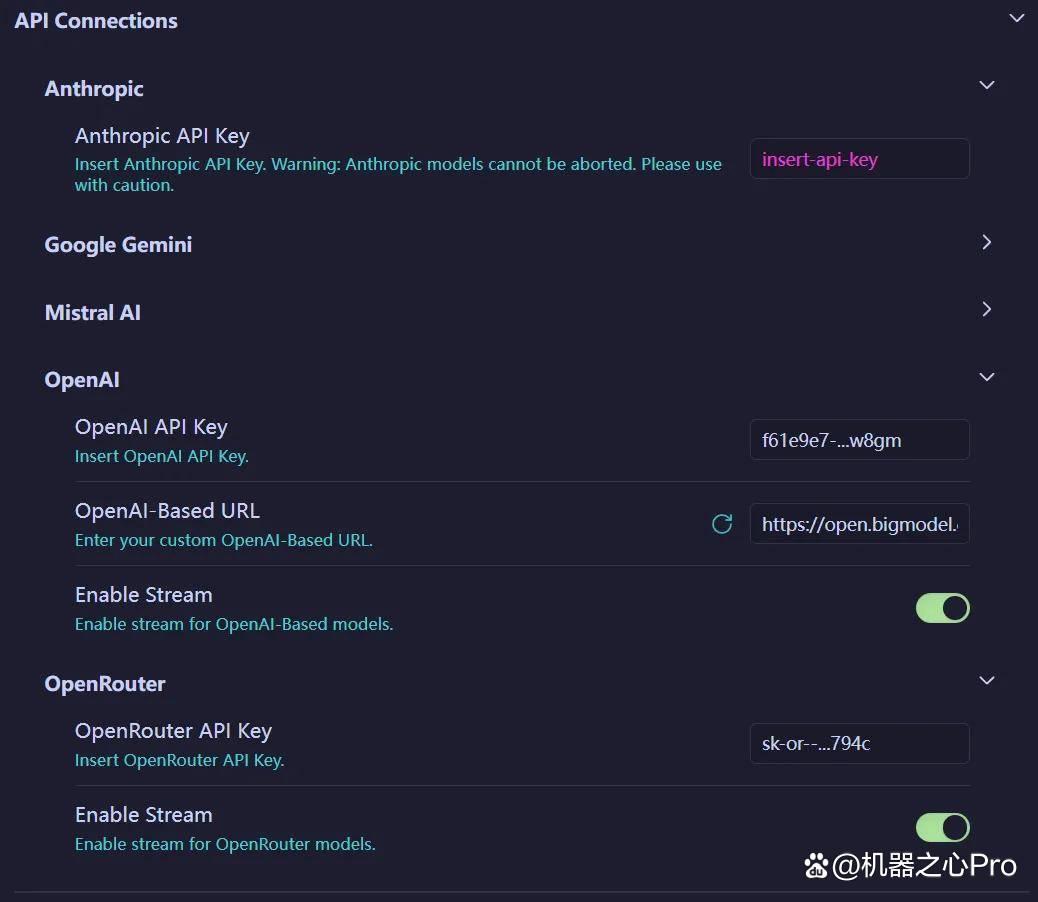The height and width of the screenshot is (902, 1038).
Task: Click the OpenRouter section heading
Action: coord(105,684)
